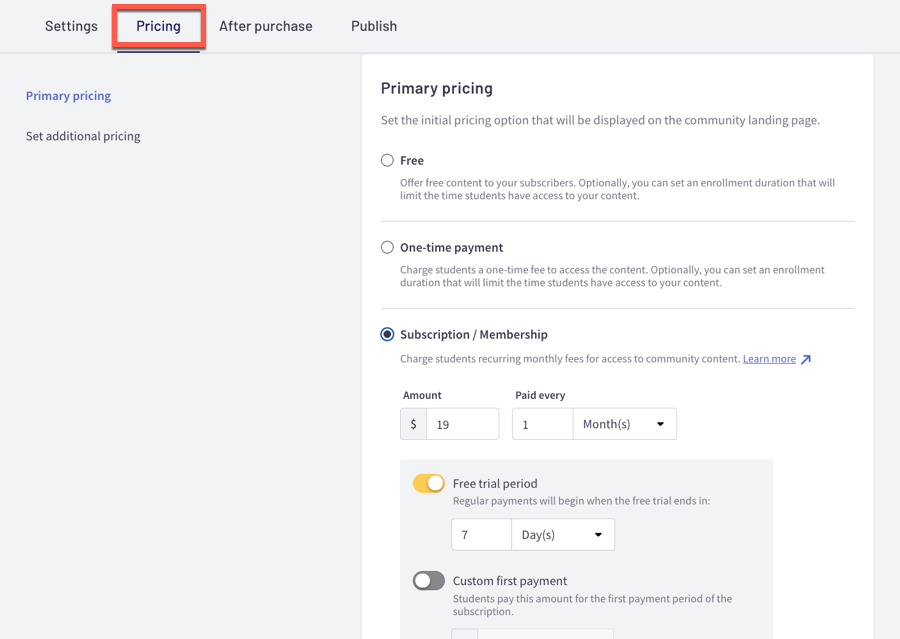Select the Free pricing radio button
Screen dimensions: 900x639
387,160
